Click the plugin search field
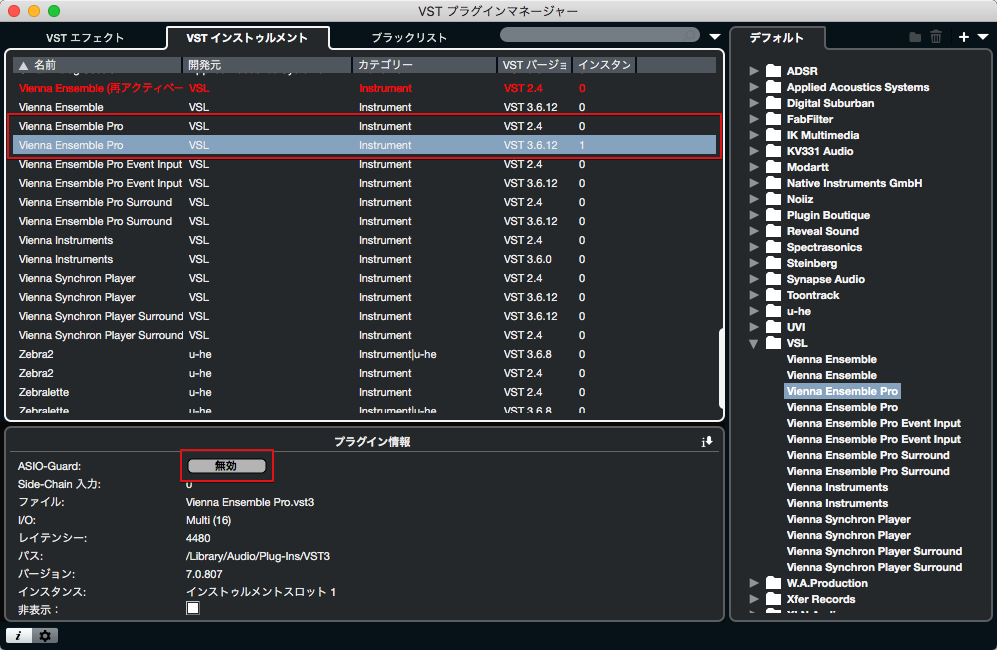The image size is (997, 650). click(x=600, y=35)
